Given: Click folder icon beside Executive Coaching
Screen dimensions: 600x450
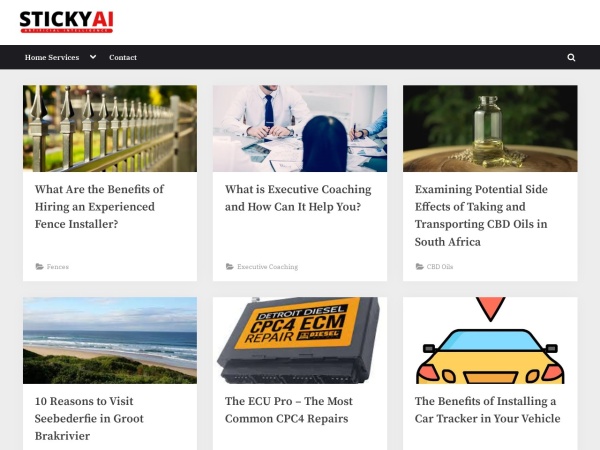Looking at the screenshot, I should click(230, 266).
